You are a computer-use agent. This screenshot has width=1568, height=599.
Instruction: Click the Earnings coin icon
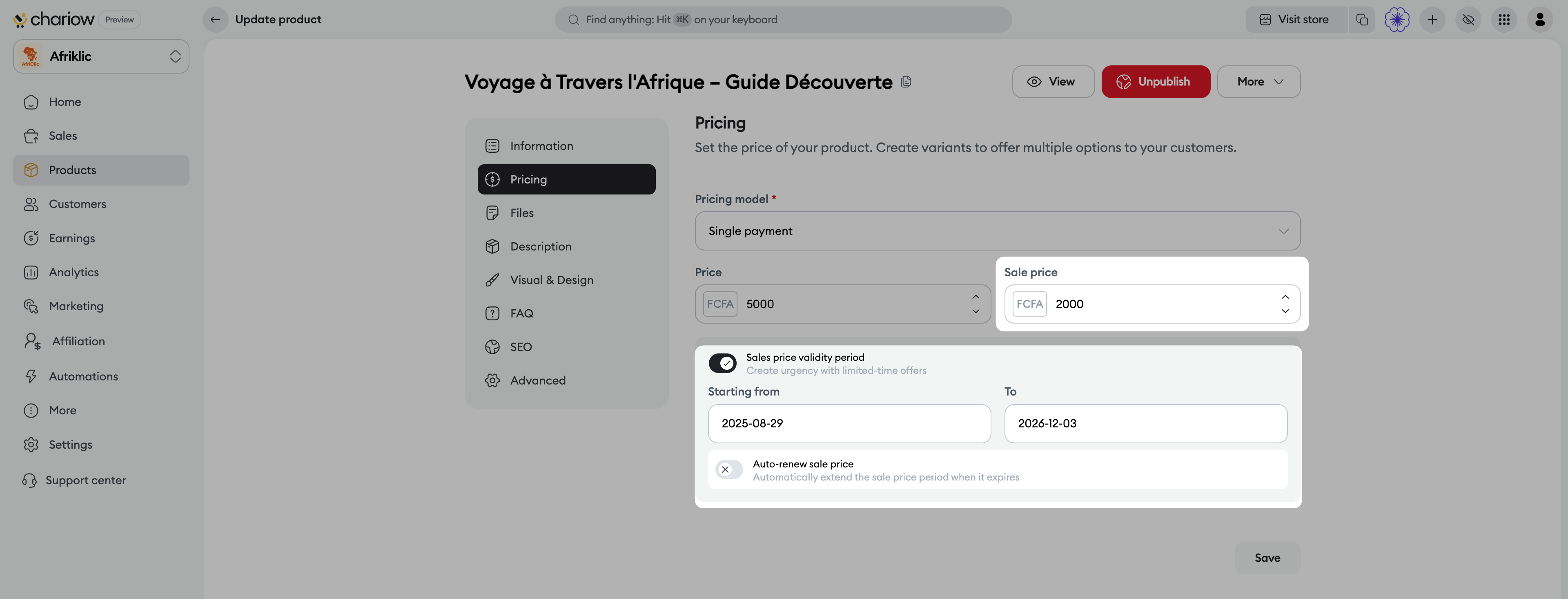tap(31, 238)
